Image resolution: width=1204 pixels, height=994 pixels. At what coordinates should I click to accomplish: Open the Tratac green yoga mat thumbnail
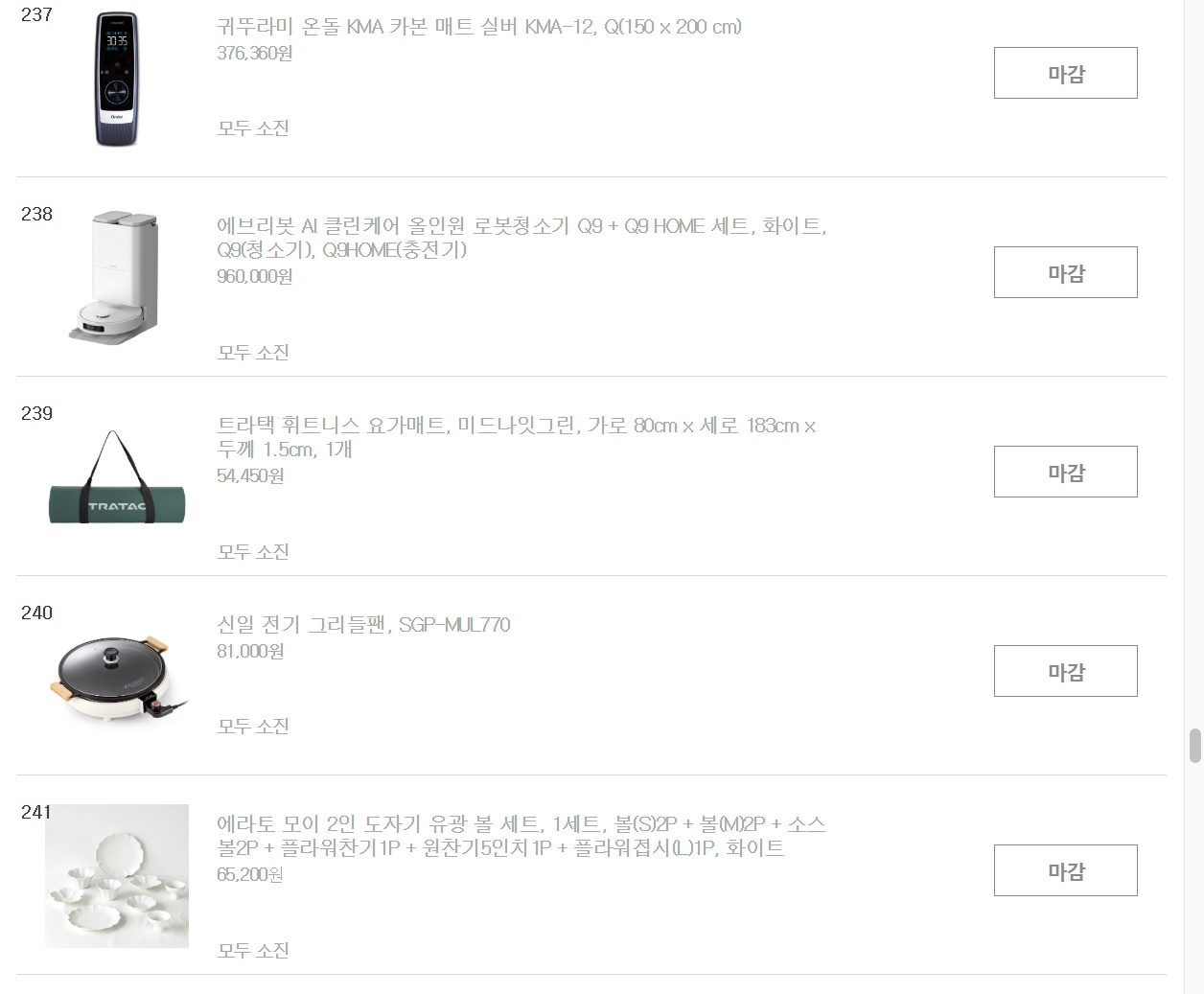117,477
